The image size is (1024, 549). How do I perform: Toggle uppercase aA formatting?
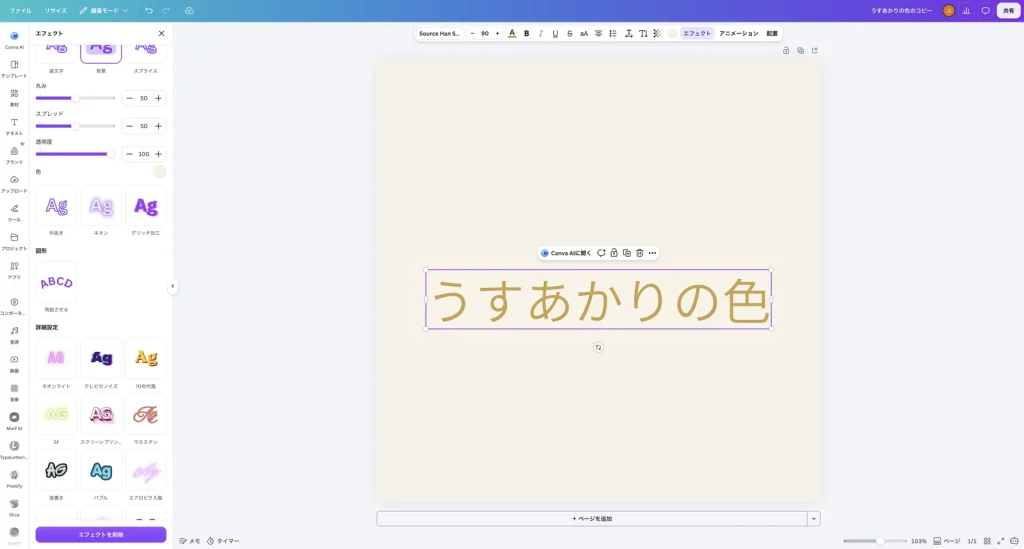pos(584,33)
